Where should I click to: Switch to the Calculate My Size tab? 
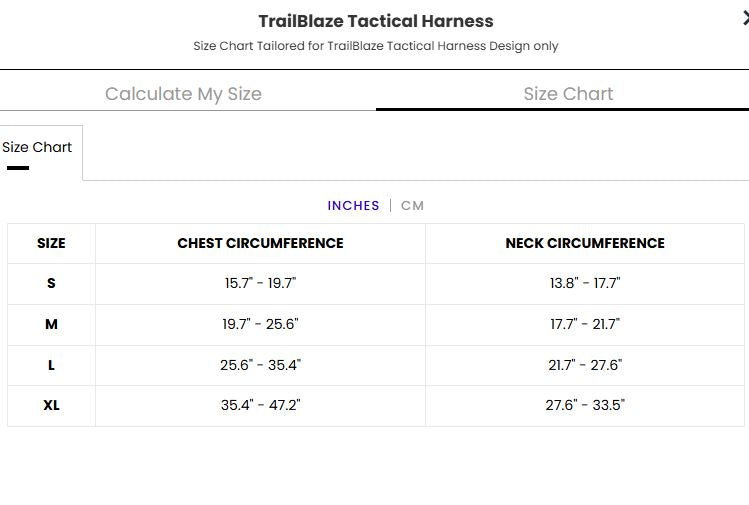pos(183,94)
